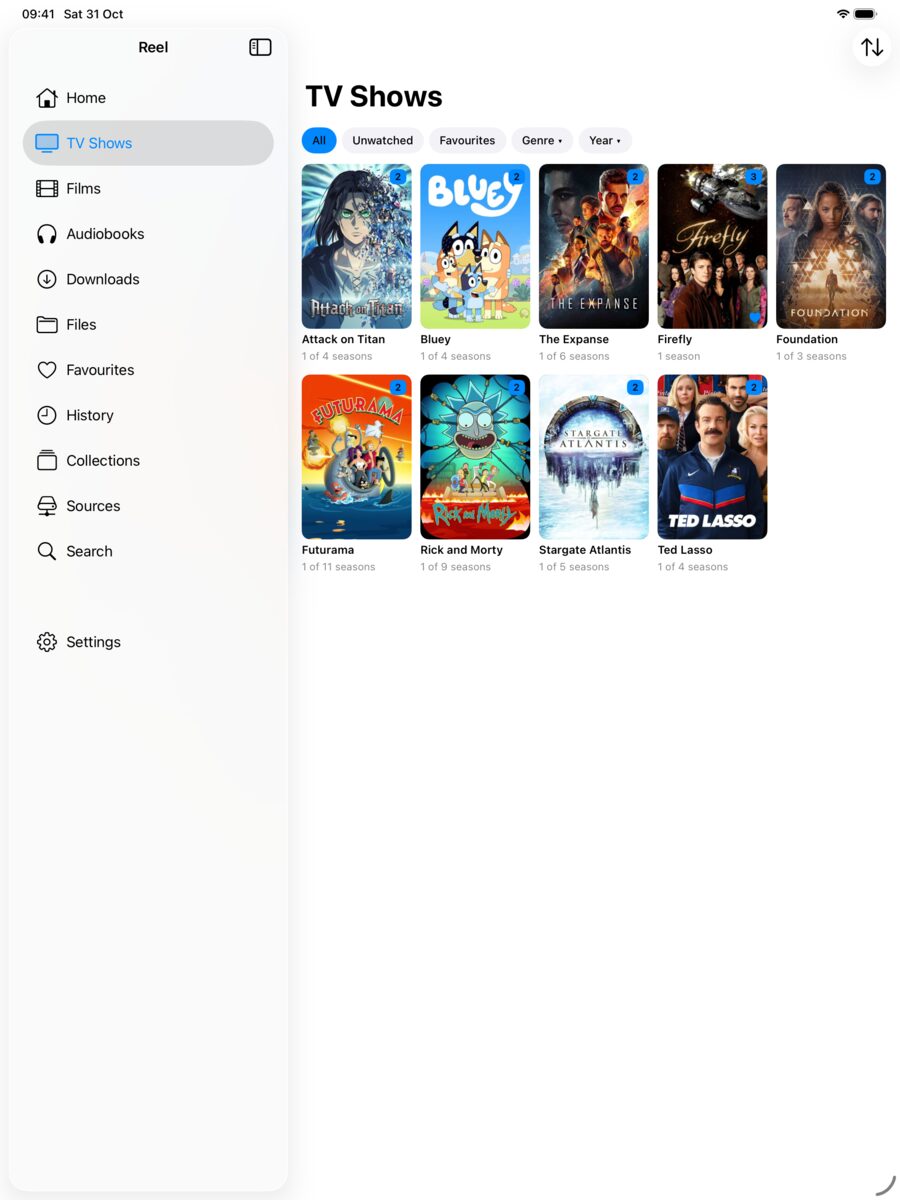Click the Files folder icon
Screen dimensions: 900x1200
[47, 324]
